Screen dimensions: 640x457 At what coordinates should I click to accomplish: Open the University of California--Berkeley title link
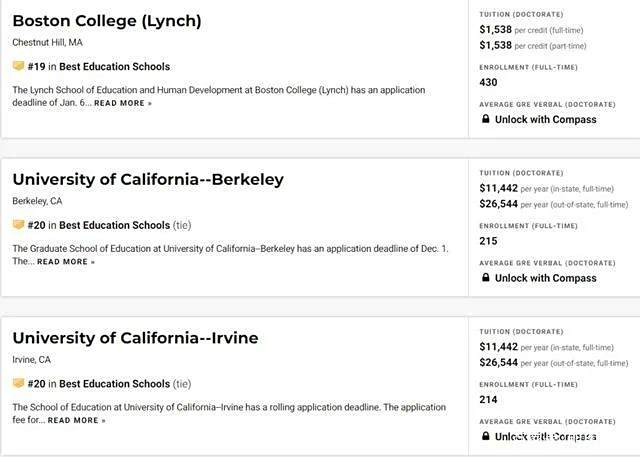coord(148,180)
